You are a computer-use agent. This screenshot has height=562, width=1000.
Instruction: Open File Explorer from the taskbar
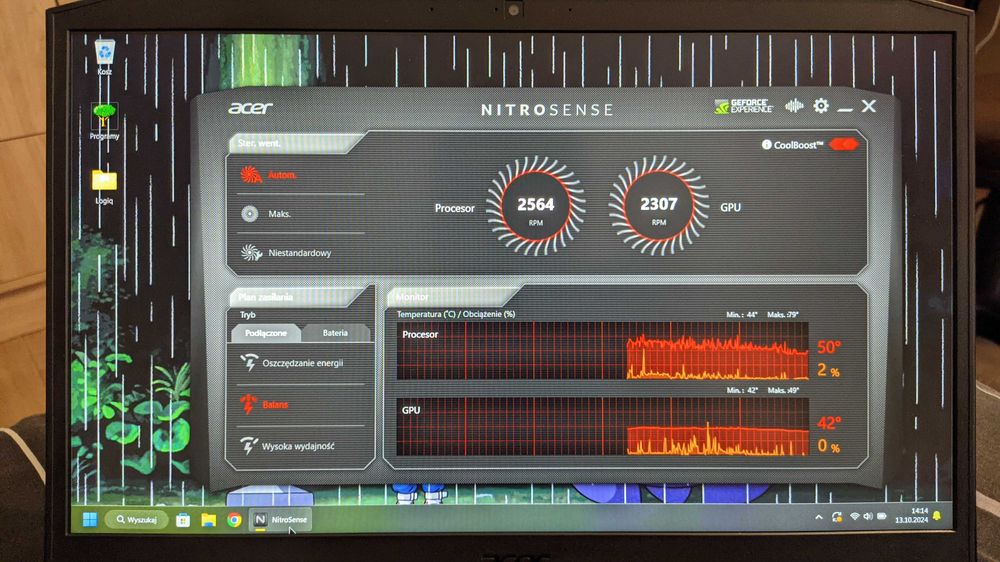(209, 521)
